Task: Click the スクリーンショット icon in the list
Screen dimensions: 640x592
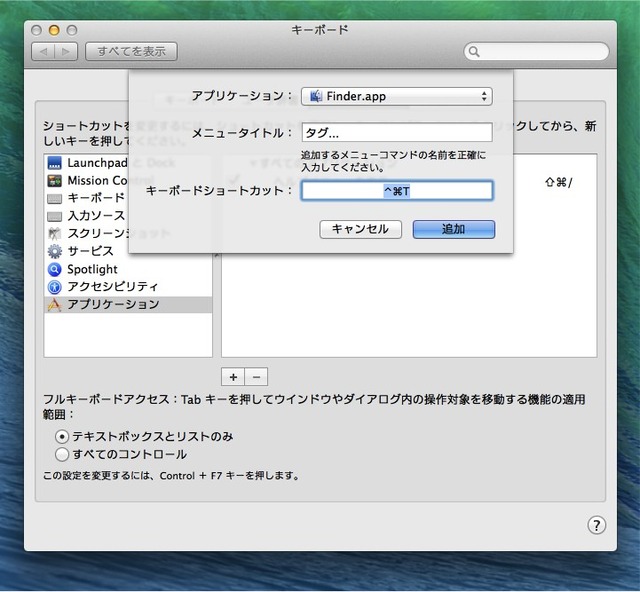Action: coord(54,234)
